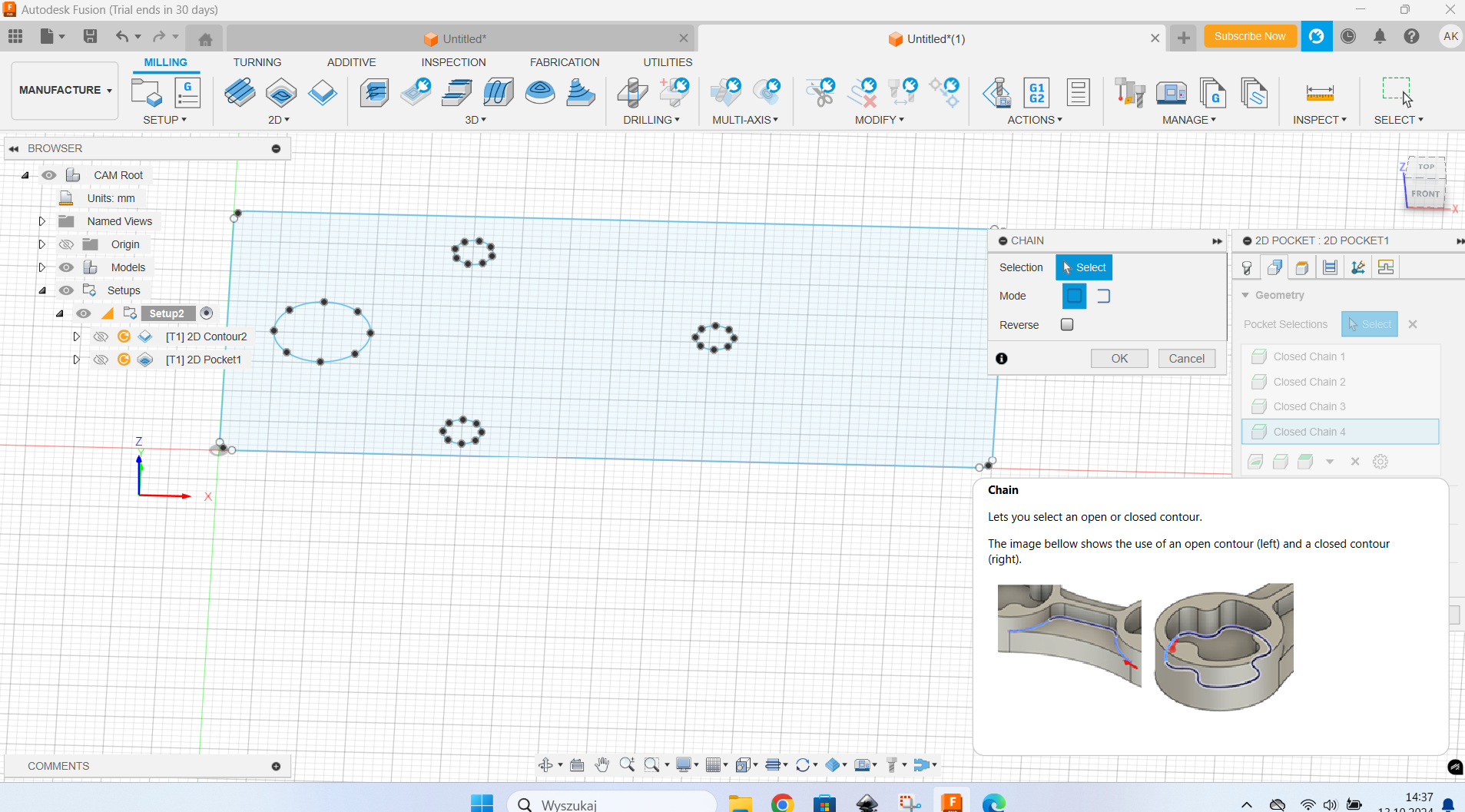Collapse the Geometry section
The width and height of the screenshot is (1465, 812).
coord(1245,295)
